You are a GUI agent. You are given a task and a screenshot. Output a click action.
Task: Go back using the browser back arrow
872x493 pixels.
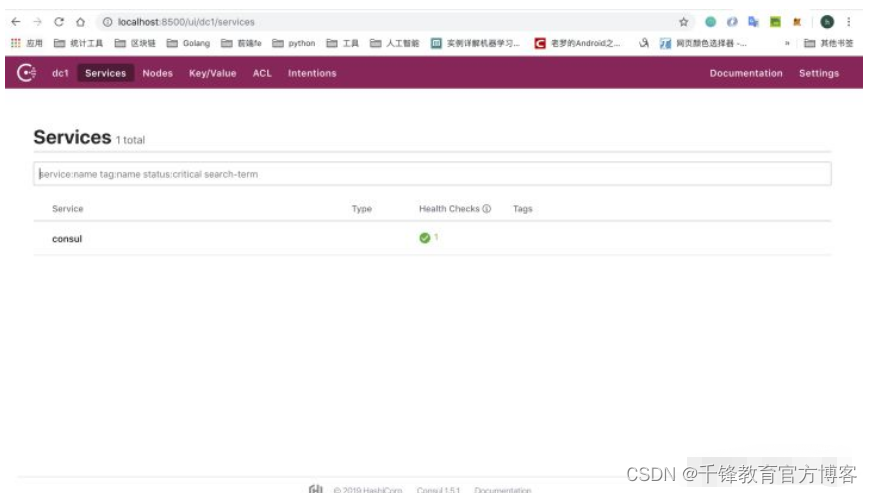pos(16,22)
